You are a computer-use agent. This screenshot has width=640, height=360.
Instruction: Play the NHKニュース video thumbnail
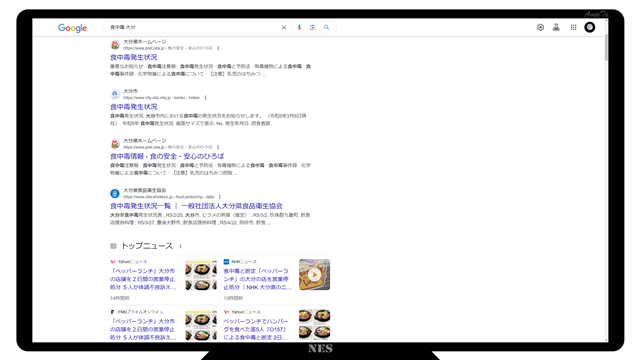click(314, 275)
